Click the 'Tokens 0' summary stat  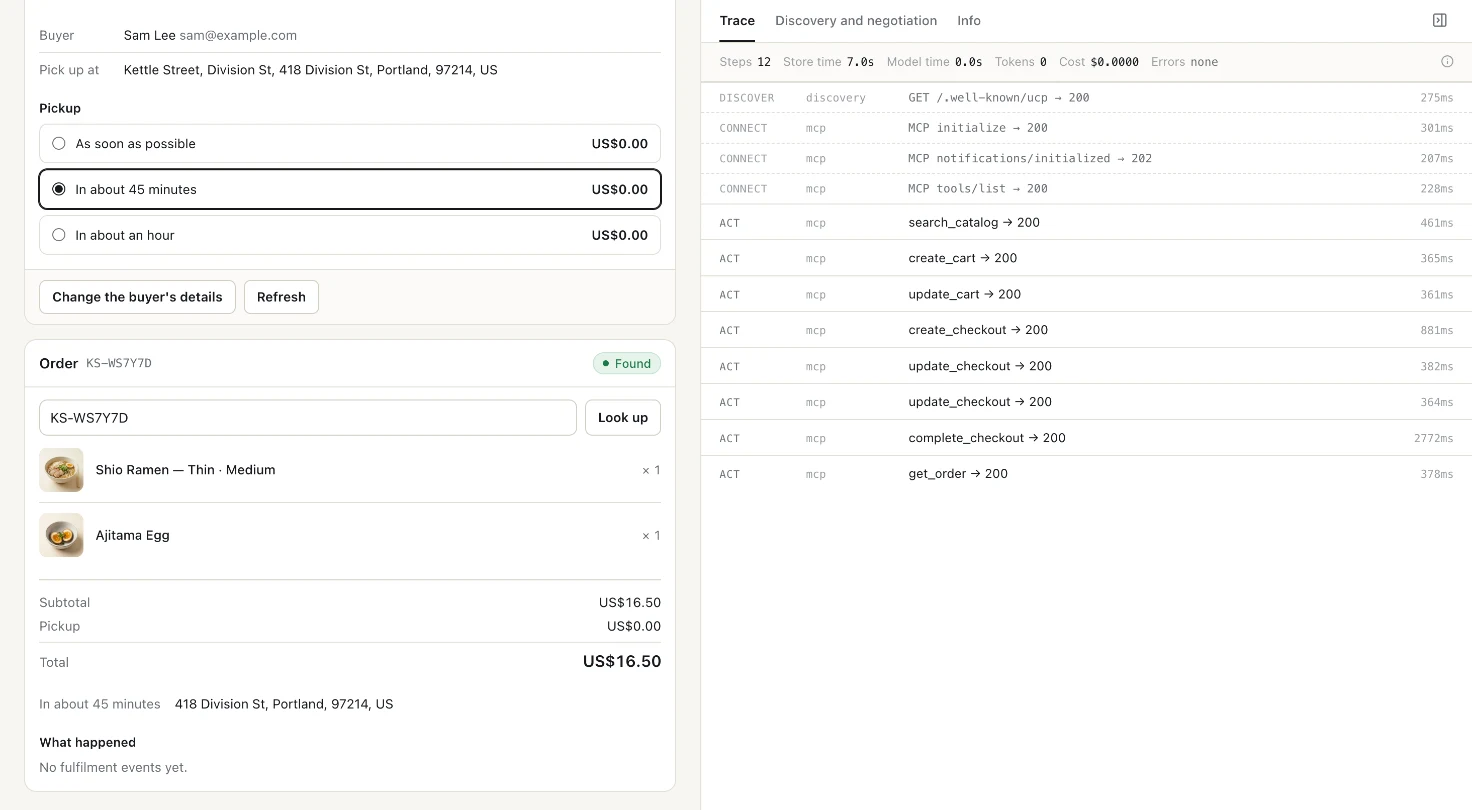(x=1021, y=62)
